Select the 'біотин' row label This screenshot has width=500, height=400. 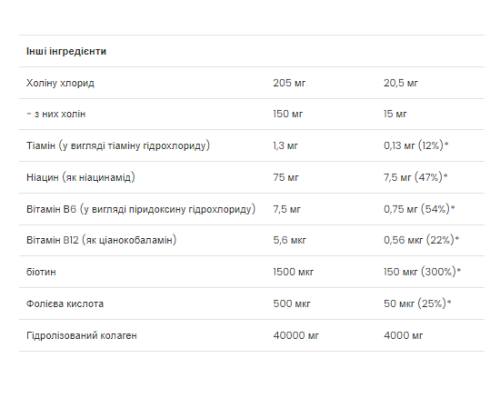41,272
